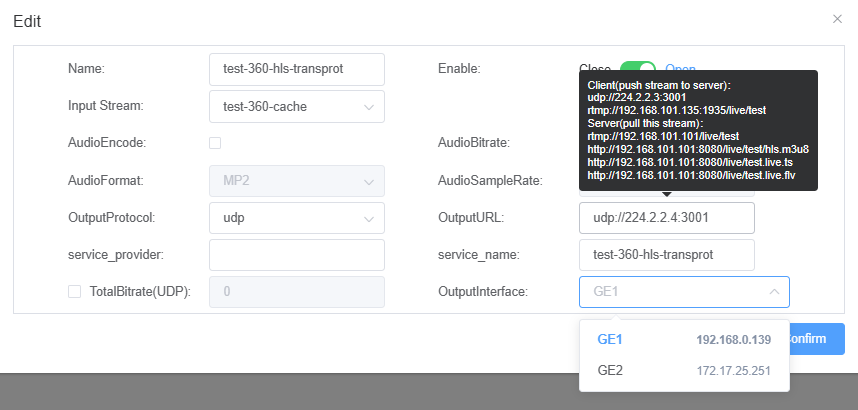858x410 pixels.
Task: Check the AudioEncode checkbox
Action: pyautogui.click(x=215, y=143)
